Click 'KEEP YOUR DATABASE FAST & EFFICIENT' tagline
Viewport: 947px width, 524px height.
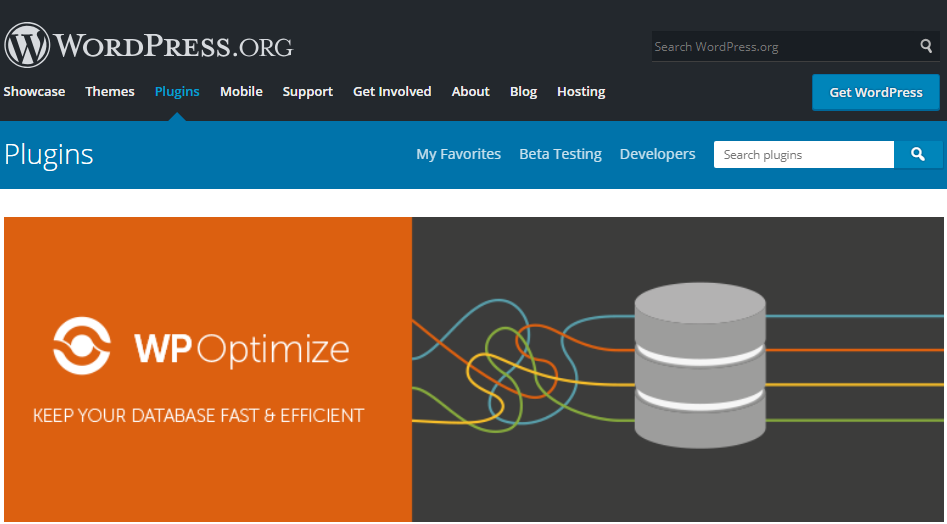tap(199, 416)
